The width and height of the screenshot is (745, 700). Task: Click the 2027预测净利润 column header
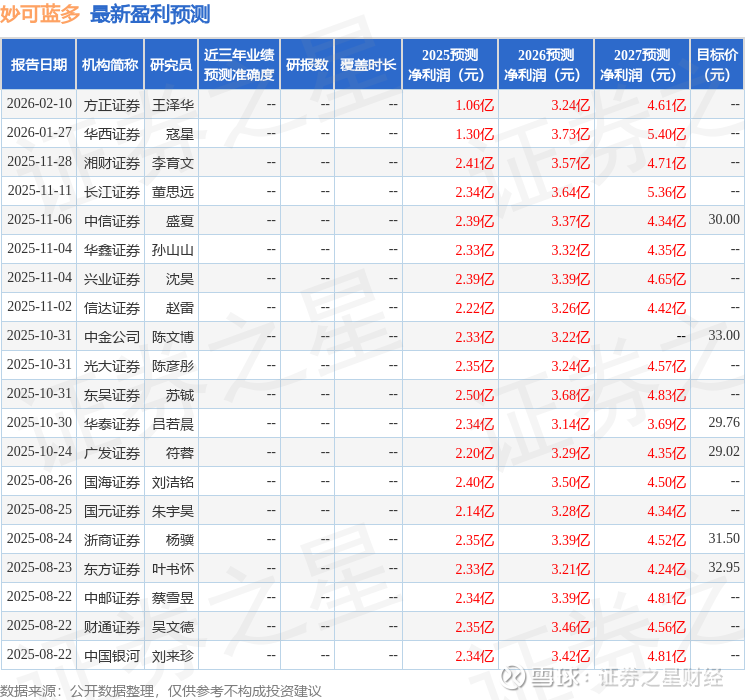click(x=642, y=65)
